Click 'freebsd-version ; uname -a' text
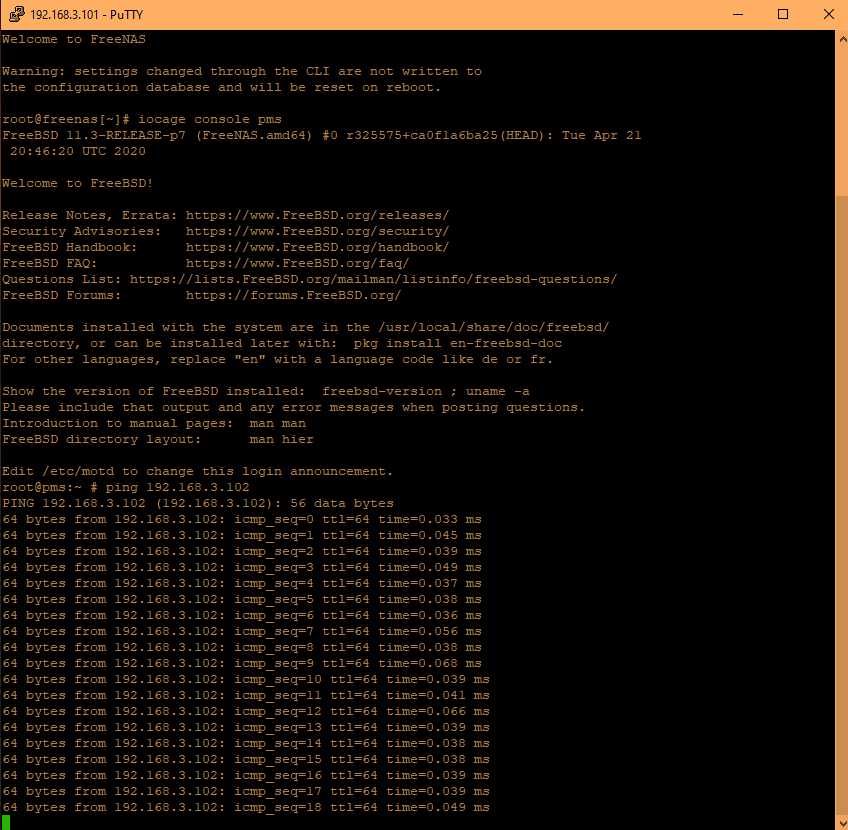The width and height of the screenshot is (848, 830). [x=426, y=391]
